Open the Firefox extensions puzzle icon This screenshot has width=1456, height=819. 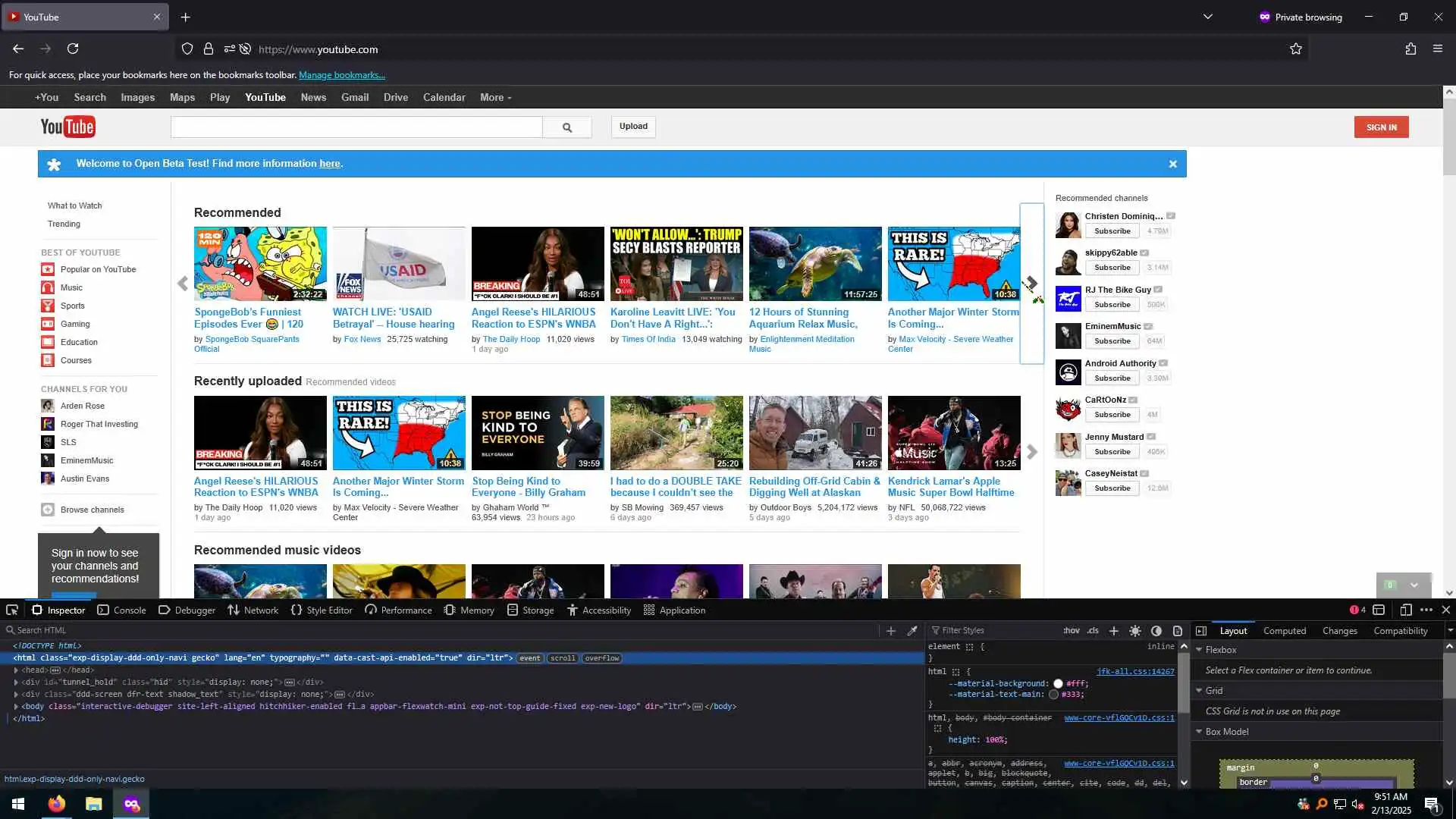point(1410,49)
